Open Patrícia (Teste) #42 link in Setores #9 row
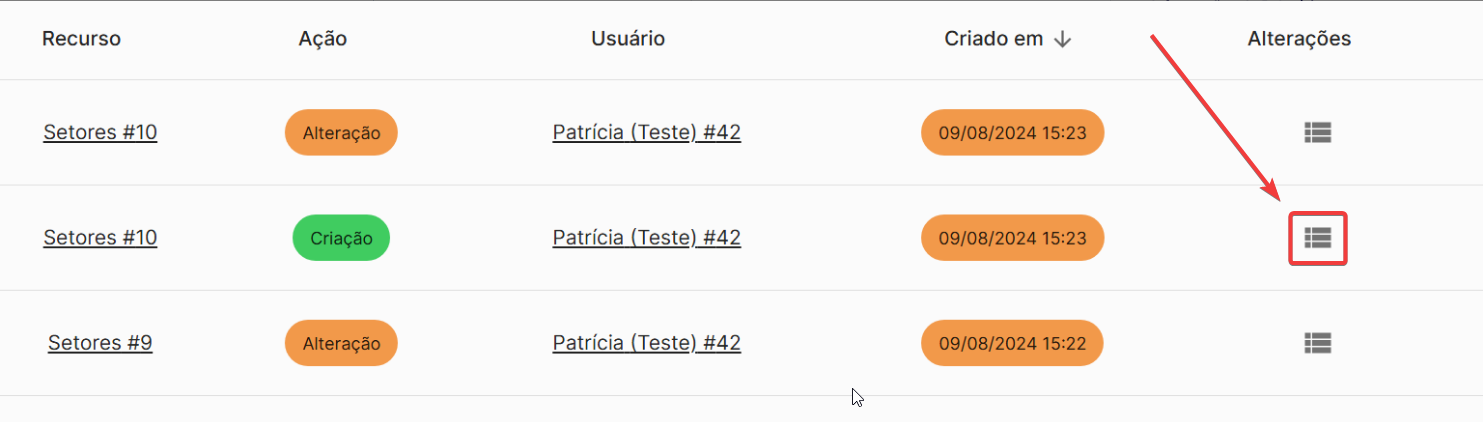1483x422 pixels. coord(646,343)
